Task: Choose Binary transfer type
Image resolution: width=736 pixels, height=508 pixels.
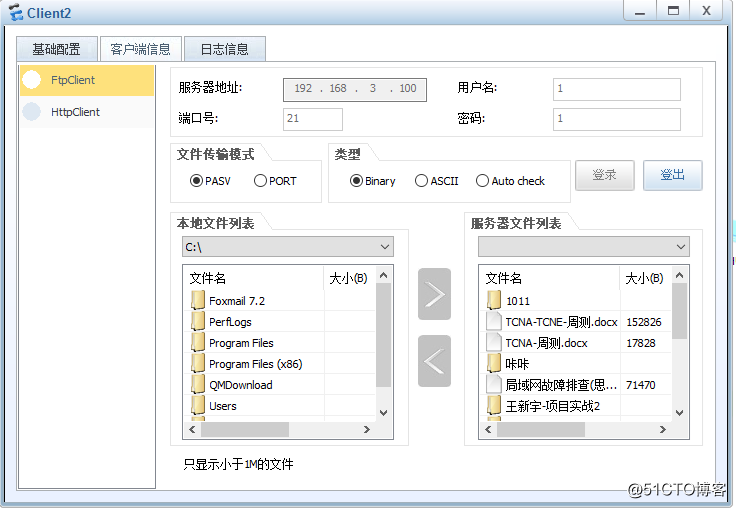Action: pyautogui.click(x=373, y=181)
